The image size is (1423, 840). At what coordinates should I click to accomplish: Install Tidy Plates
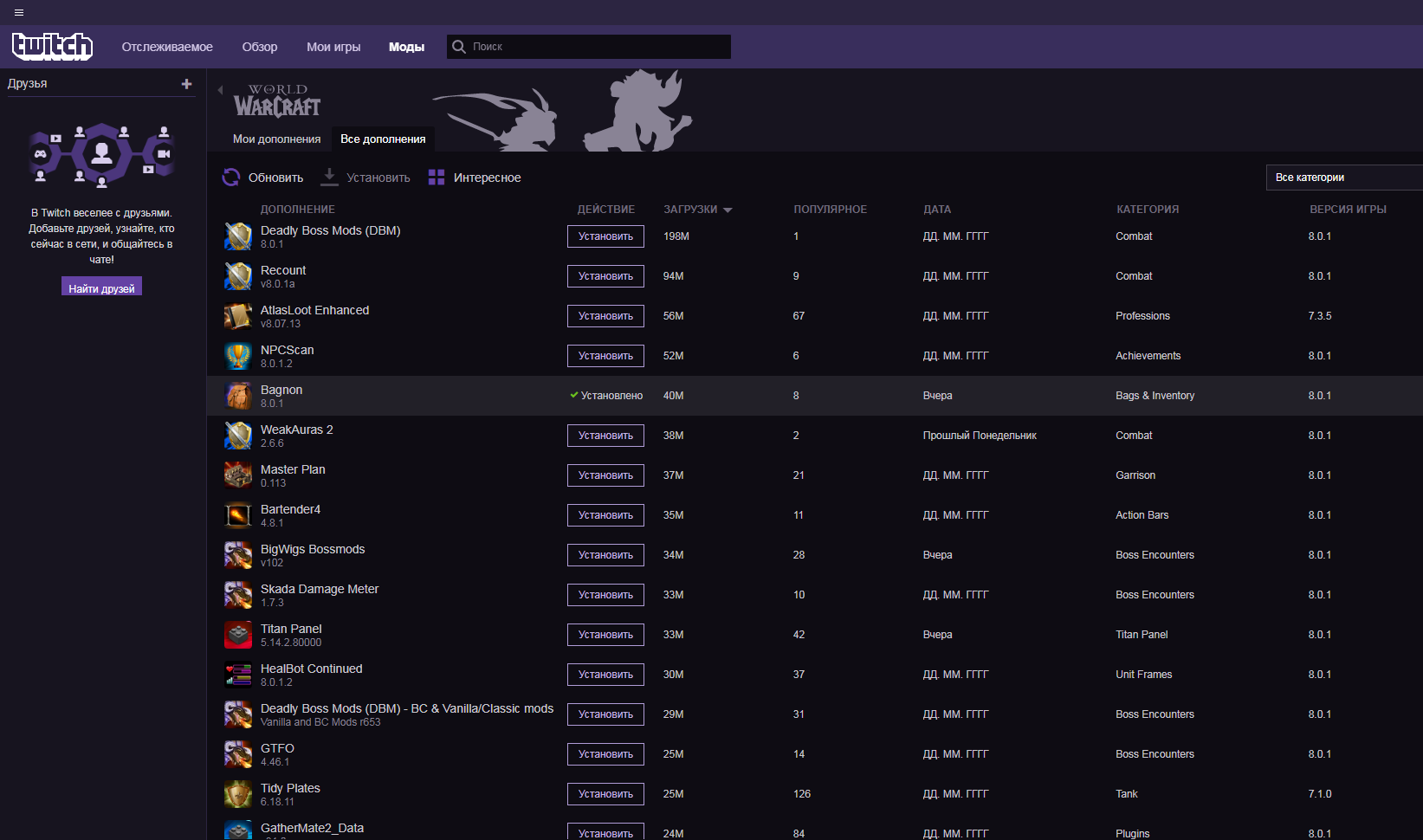[605, 794]
